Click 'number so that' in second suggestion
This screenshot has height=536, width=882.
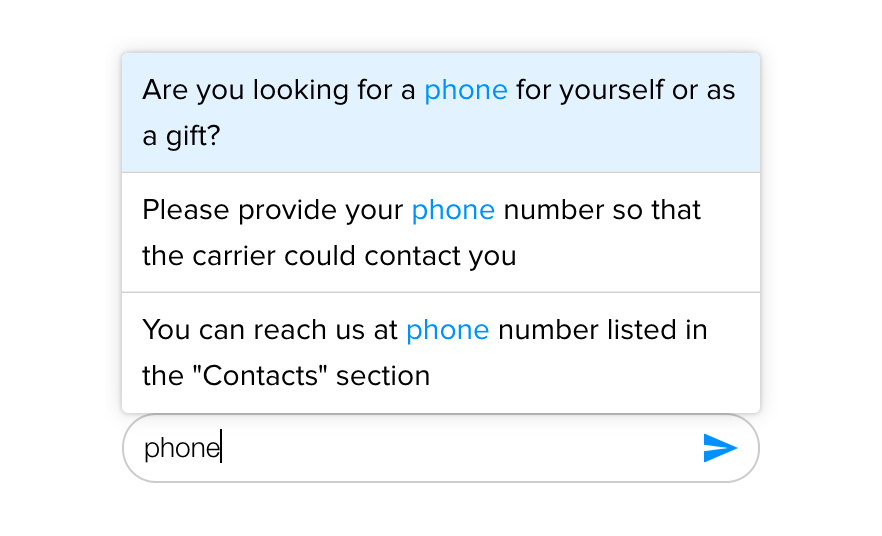click(602, 210)
